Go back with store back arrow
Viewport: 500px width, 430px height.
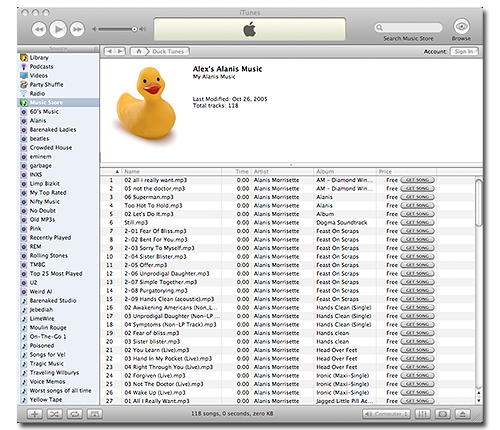(x=110, y=51)
